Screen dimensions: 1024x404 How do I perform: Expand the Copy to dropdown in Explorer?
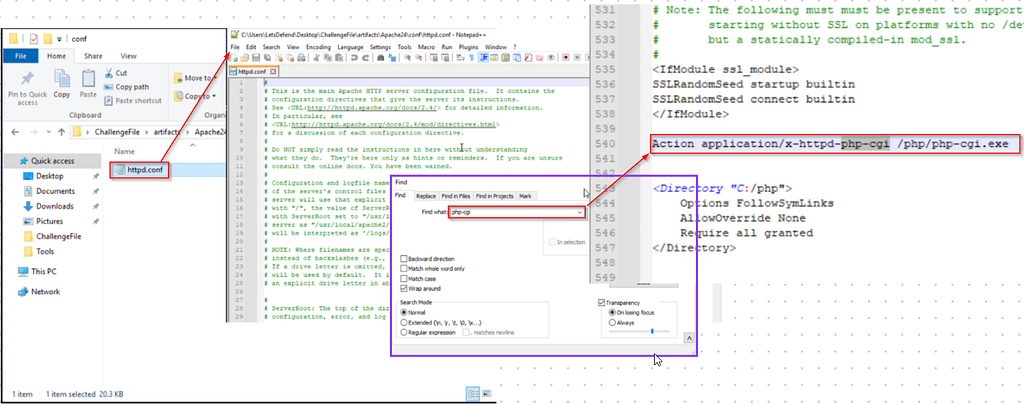(214, 97)
